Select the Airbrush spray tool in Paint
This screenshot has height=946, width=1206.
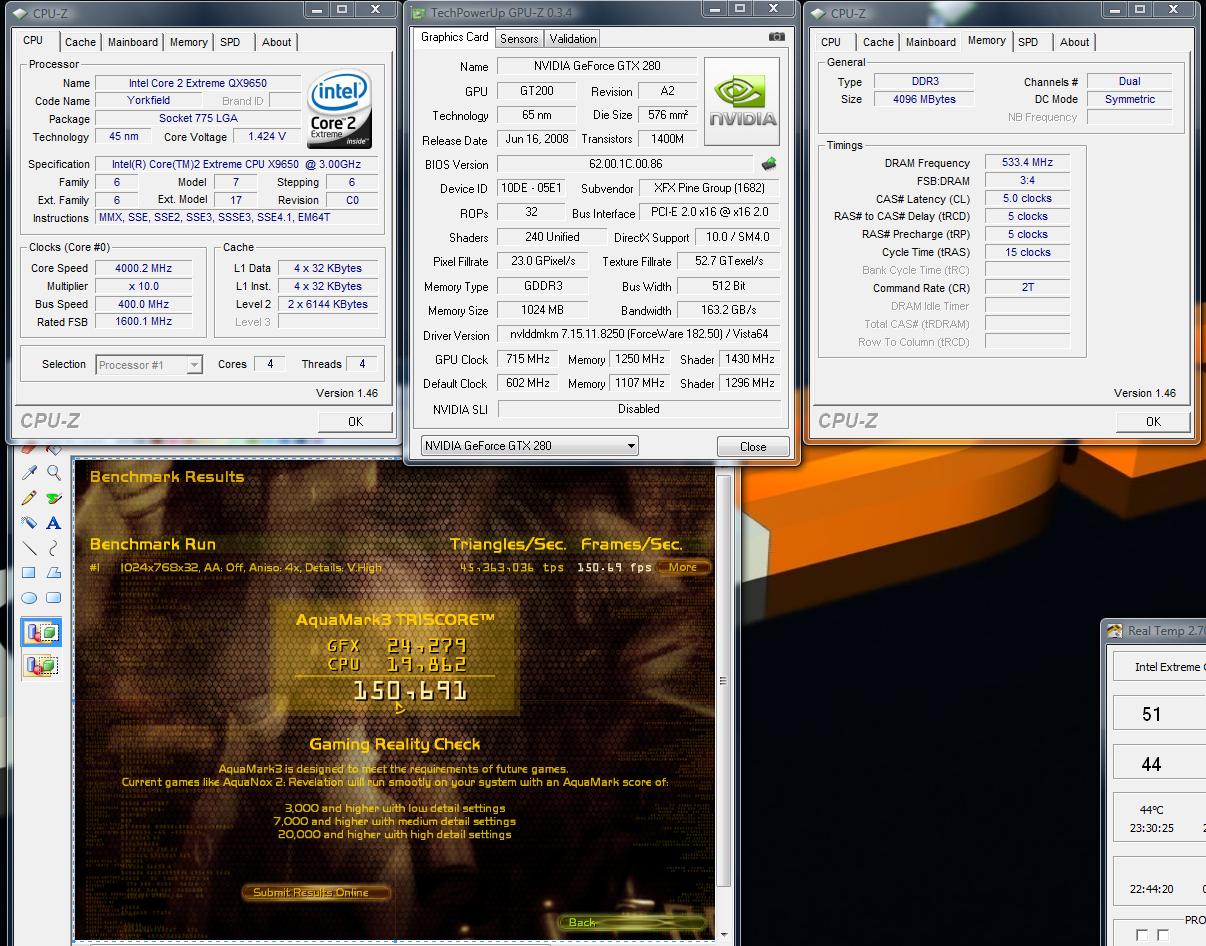(x=29, y=522)
